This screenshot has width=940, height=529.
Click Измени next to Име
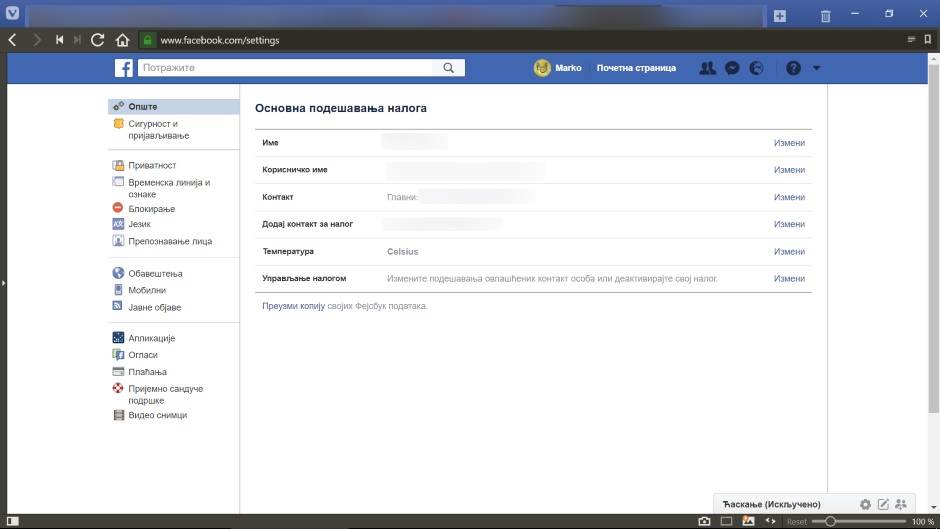click(x=788, y=143)
